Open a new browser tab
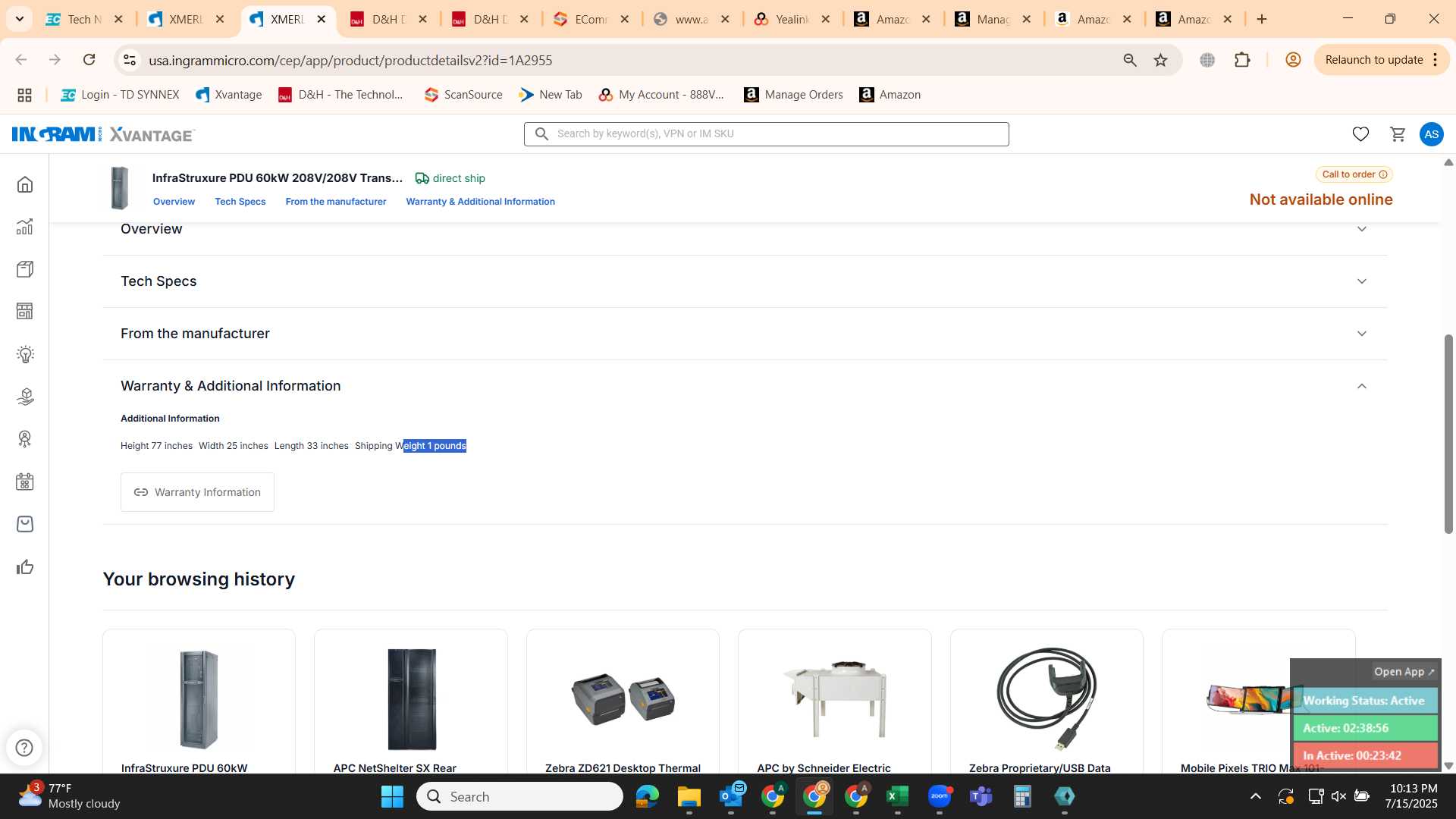 [1262, 19]
